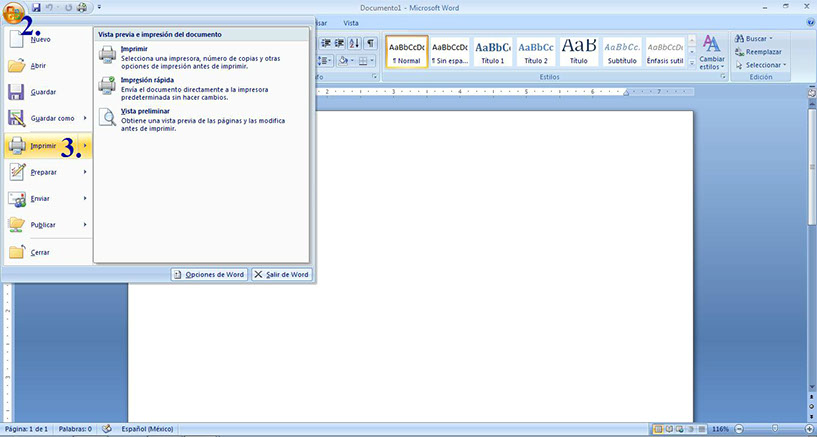
Task: Open the Seleccionar dropdown
Action: click(x=761, y=65)
